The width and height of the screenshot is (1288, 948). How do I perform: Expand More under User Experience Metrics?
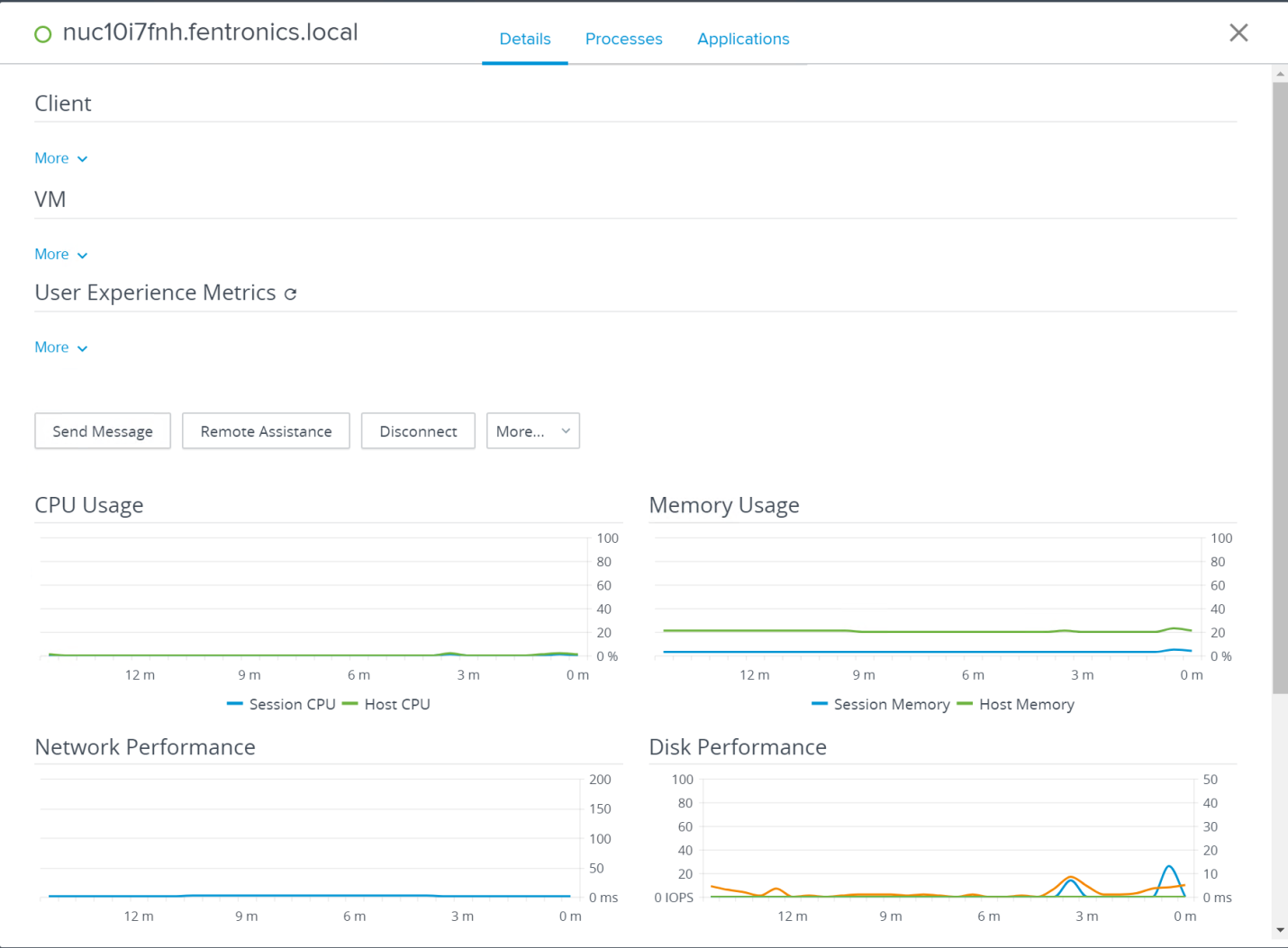click(60, 348)
